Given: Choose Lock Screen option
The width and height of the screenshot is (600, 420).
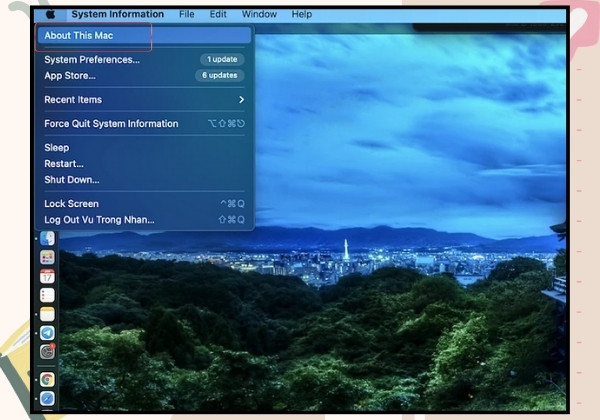Looking at the screenshot, I should [x=144, y=204].
